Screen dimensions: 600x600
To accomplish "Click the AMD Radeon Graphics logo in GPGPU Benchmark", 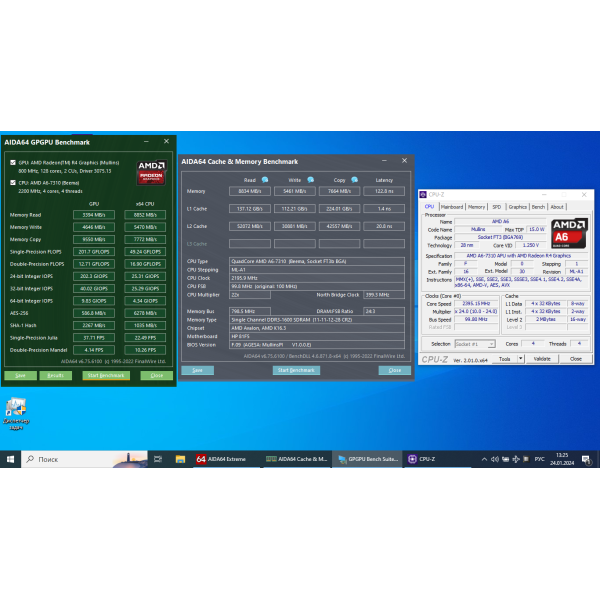I will 152,173.
